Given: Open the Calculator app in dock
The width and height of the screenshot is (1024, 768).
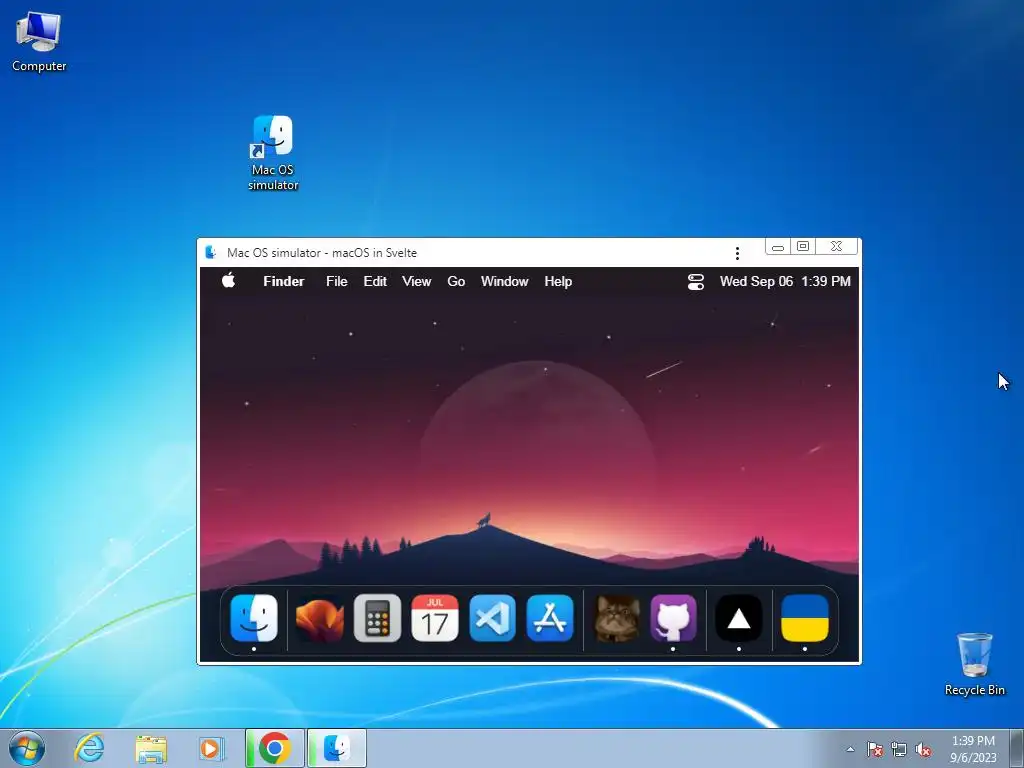Looking at the screenshot, I should coord(377,618).
